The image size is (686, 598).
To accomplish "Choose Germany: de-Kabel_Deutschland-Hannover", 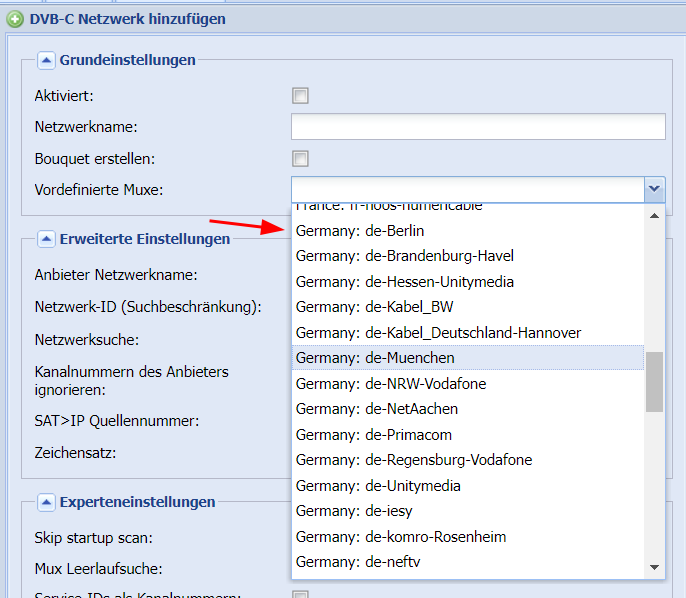I will click(x=468, y=333).
